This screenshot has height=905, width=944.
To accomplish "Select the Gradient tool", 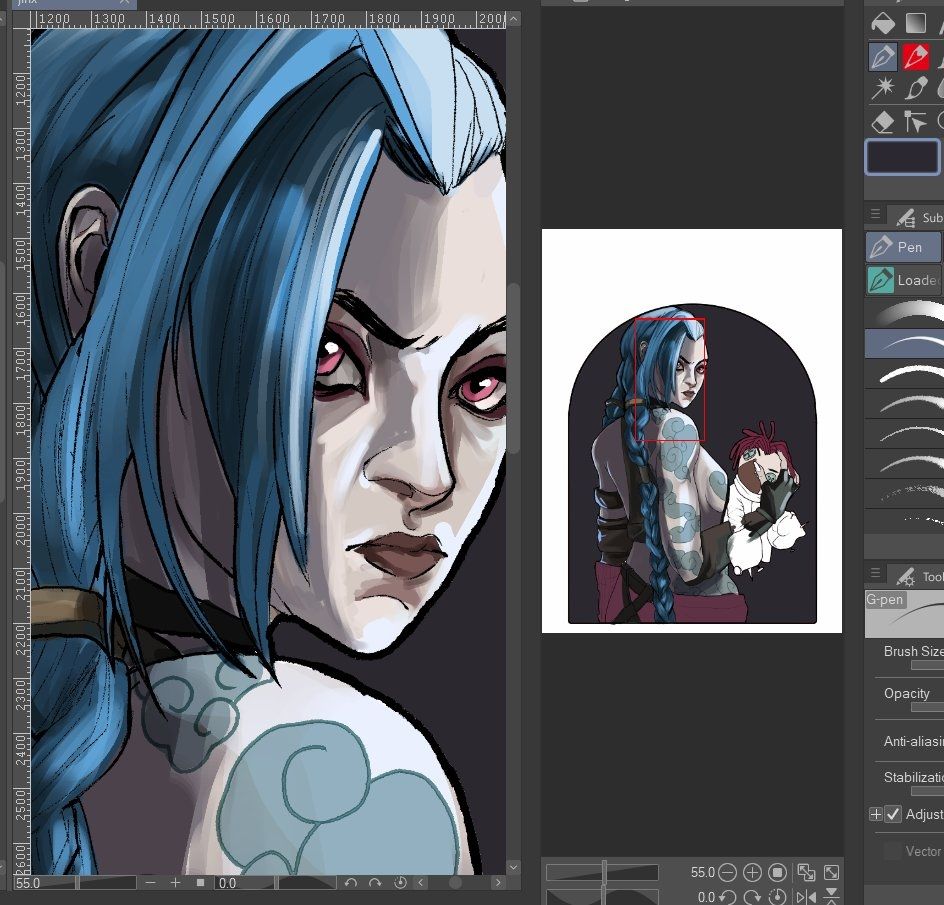I will pos(915,23).
